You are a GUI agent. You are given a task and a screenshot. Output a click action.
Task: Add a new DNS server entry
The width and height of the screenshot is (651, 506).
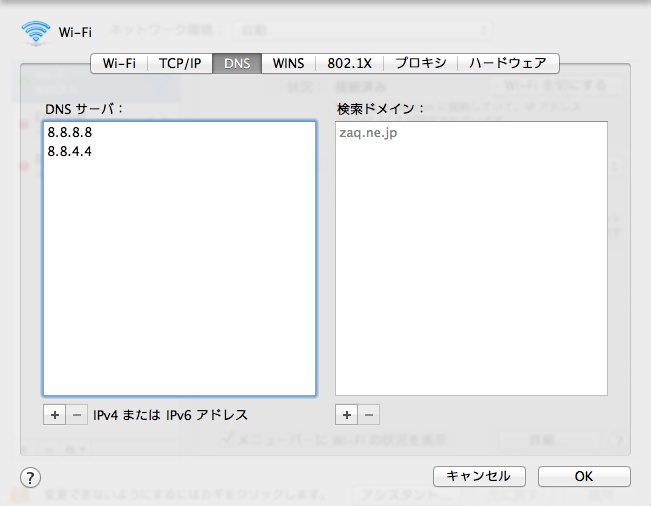(x=54, y=414)
